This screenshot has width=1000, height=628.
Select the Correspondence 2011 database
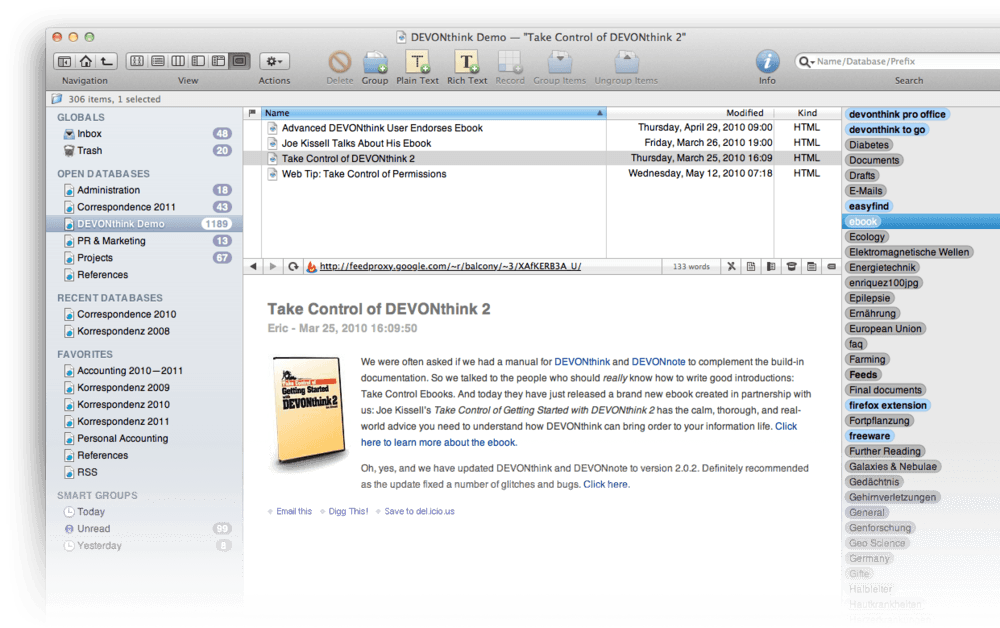145,207
